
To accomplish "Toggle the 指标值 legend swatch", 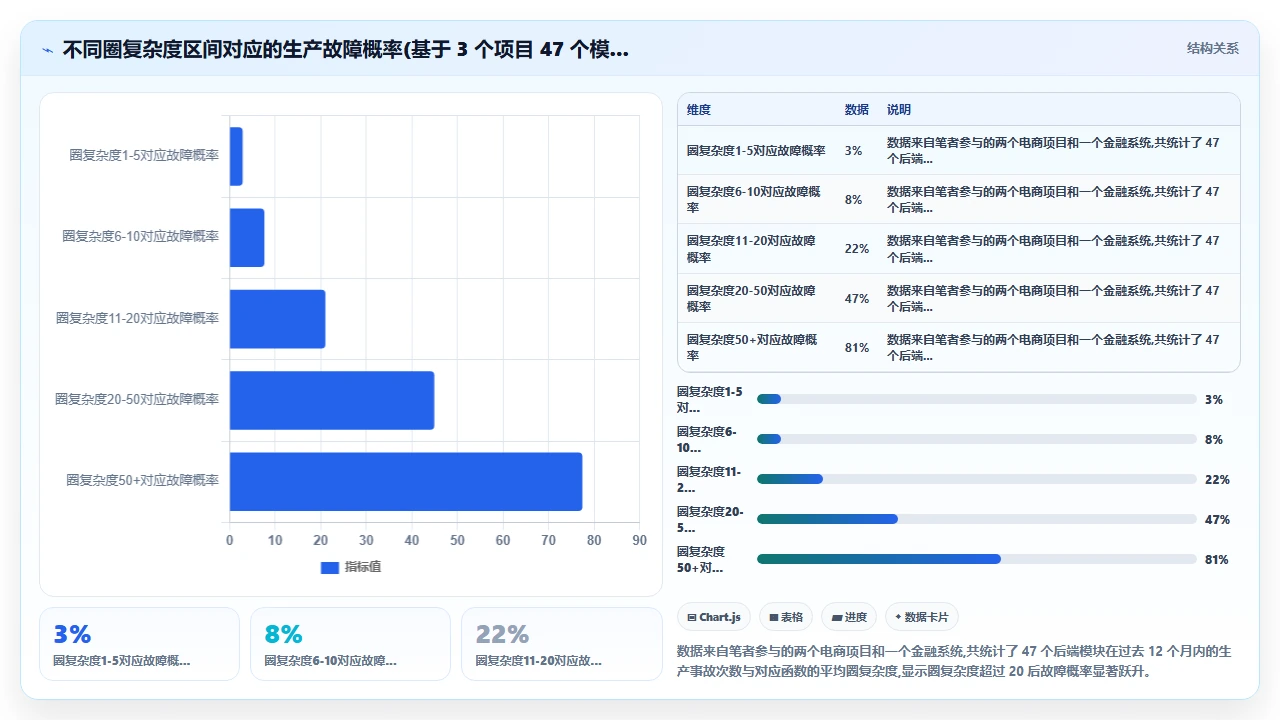I will tap(330, 567).
